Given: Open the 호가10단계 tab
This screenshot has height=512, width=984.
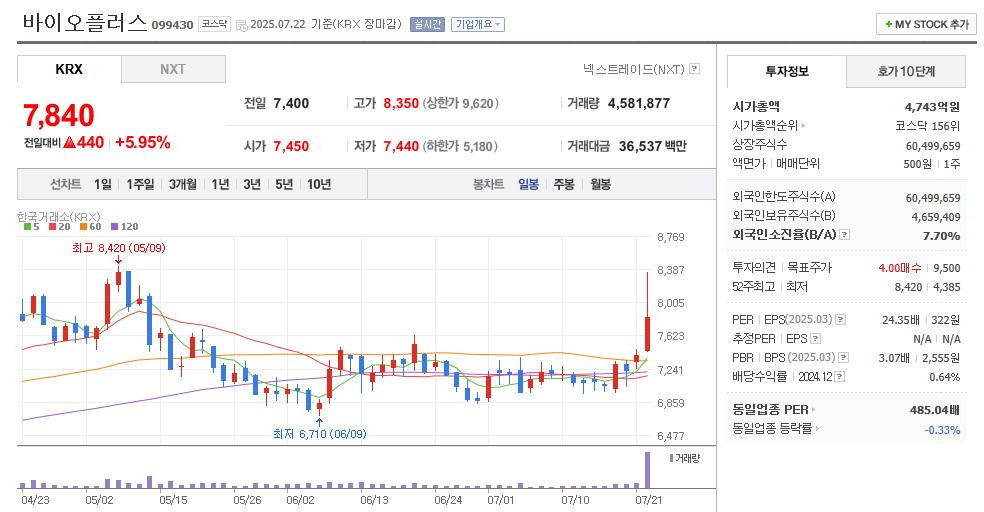Looking at the screenshot, I should 906,72.
